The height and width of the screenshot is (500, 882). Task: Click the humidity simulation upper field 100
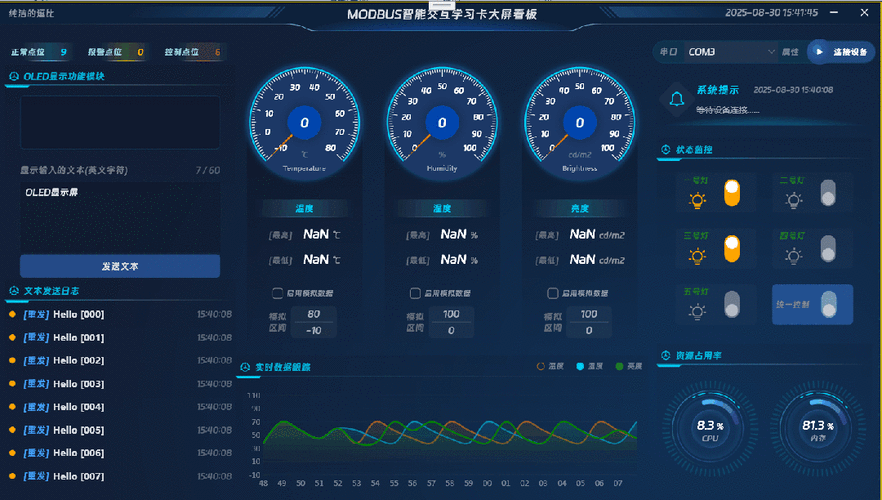(451, 314)
